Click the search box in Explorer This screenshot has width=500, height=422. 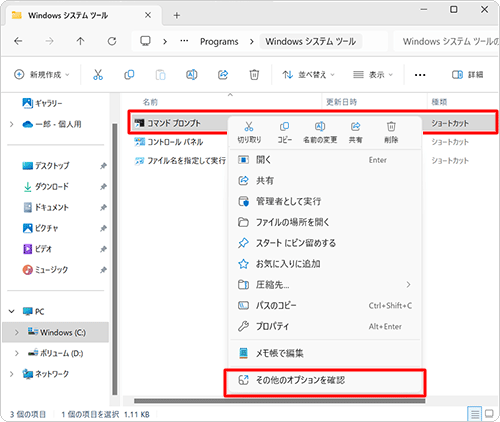pos(447,41)
